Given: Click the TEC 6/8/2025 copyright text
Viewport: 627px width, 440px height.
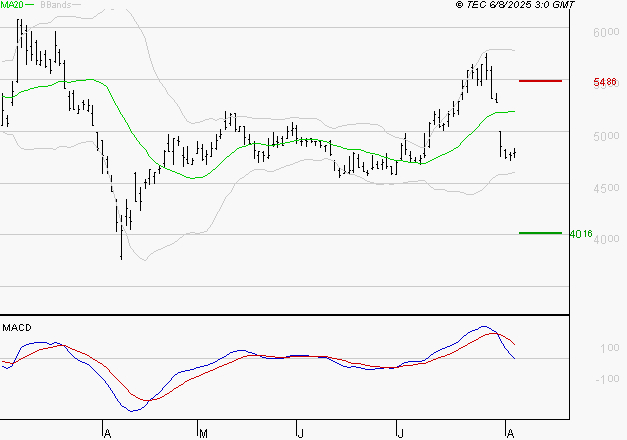Looking at the screenshot, I should (515, 5).
